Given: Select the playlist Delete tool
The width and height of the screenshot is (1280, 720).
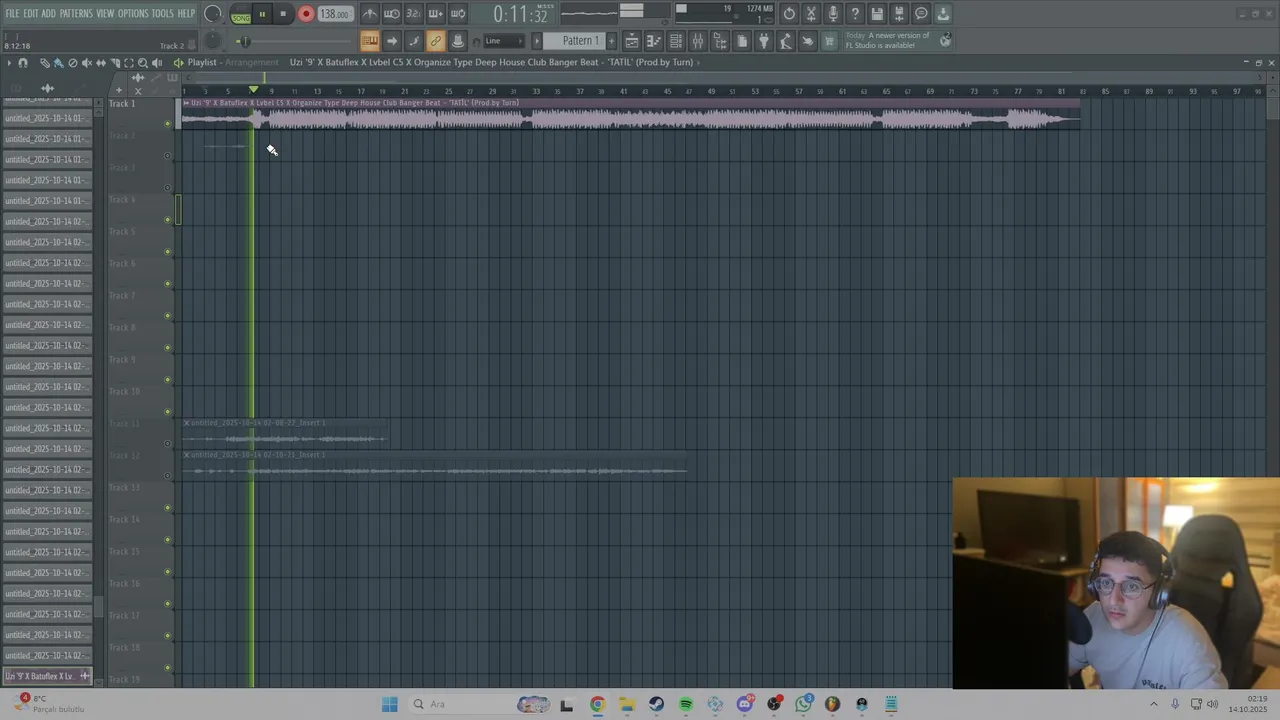Looking at the screenshot, I should tap(73, 63).
